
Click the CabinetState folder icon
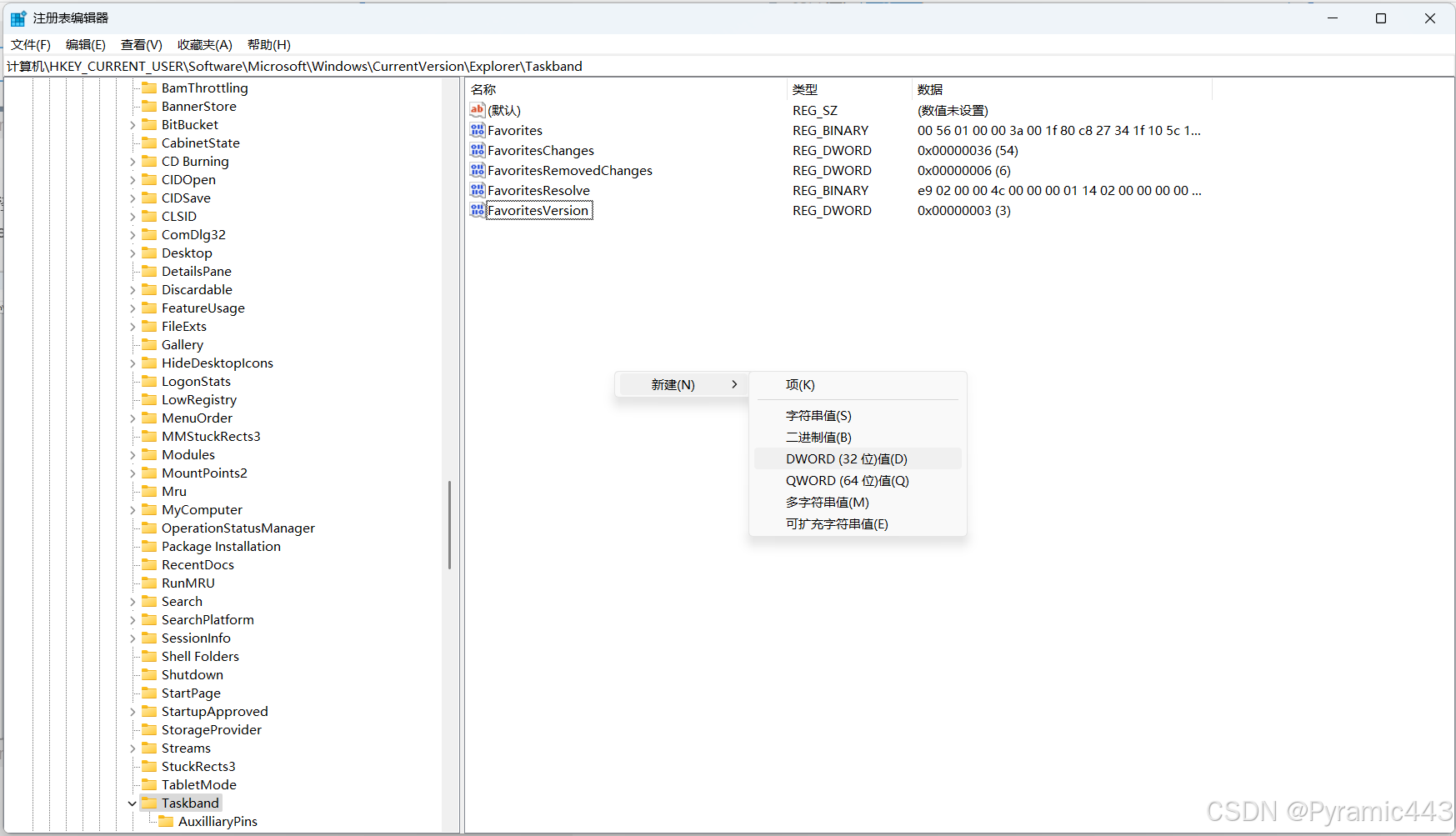(149, 143)
